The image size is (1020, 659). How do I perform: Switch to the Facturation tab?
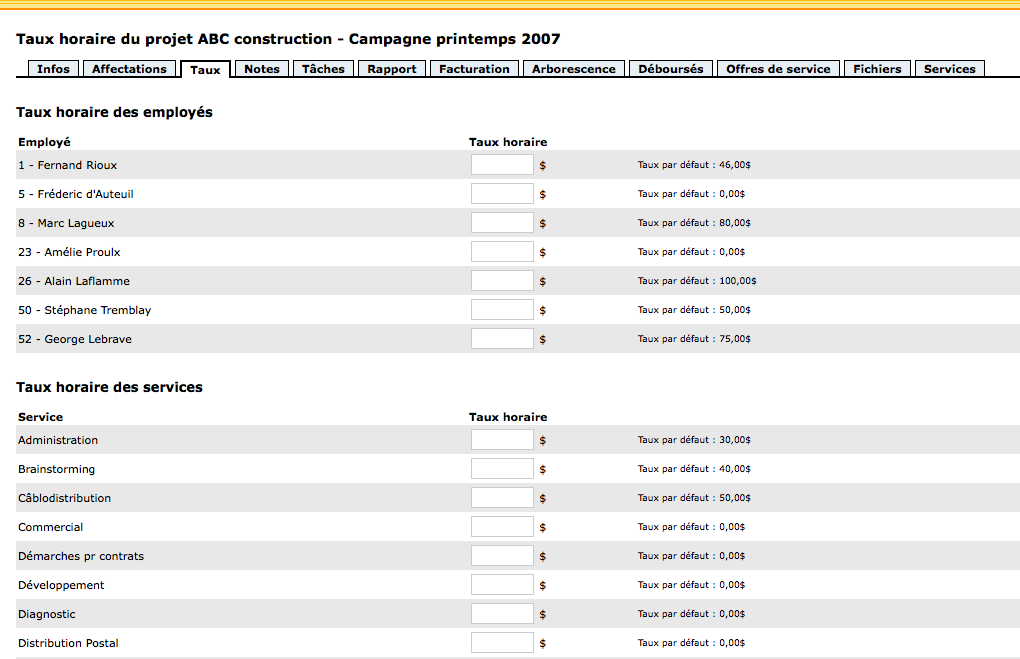click(474, 69)
